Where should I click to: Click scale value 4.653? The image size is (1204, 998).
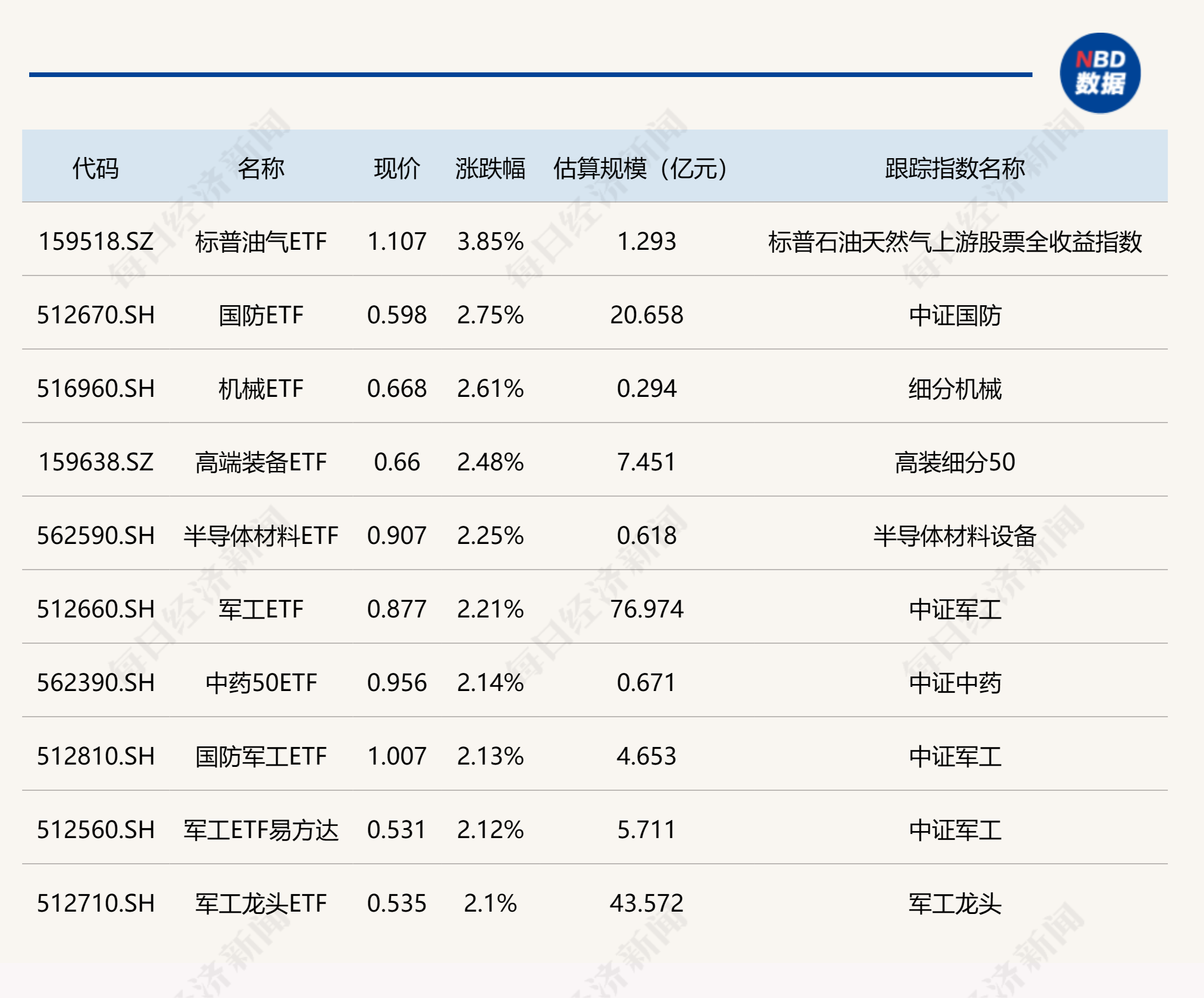coord(647,756)
